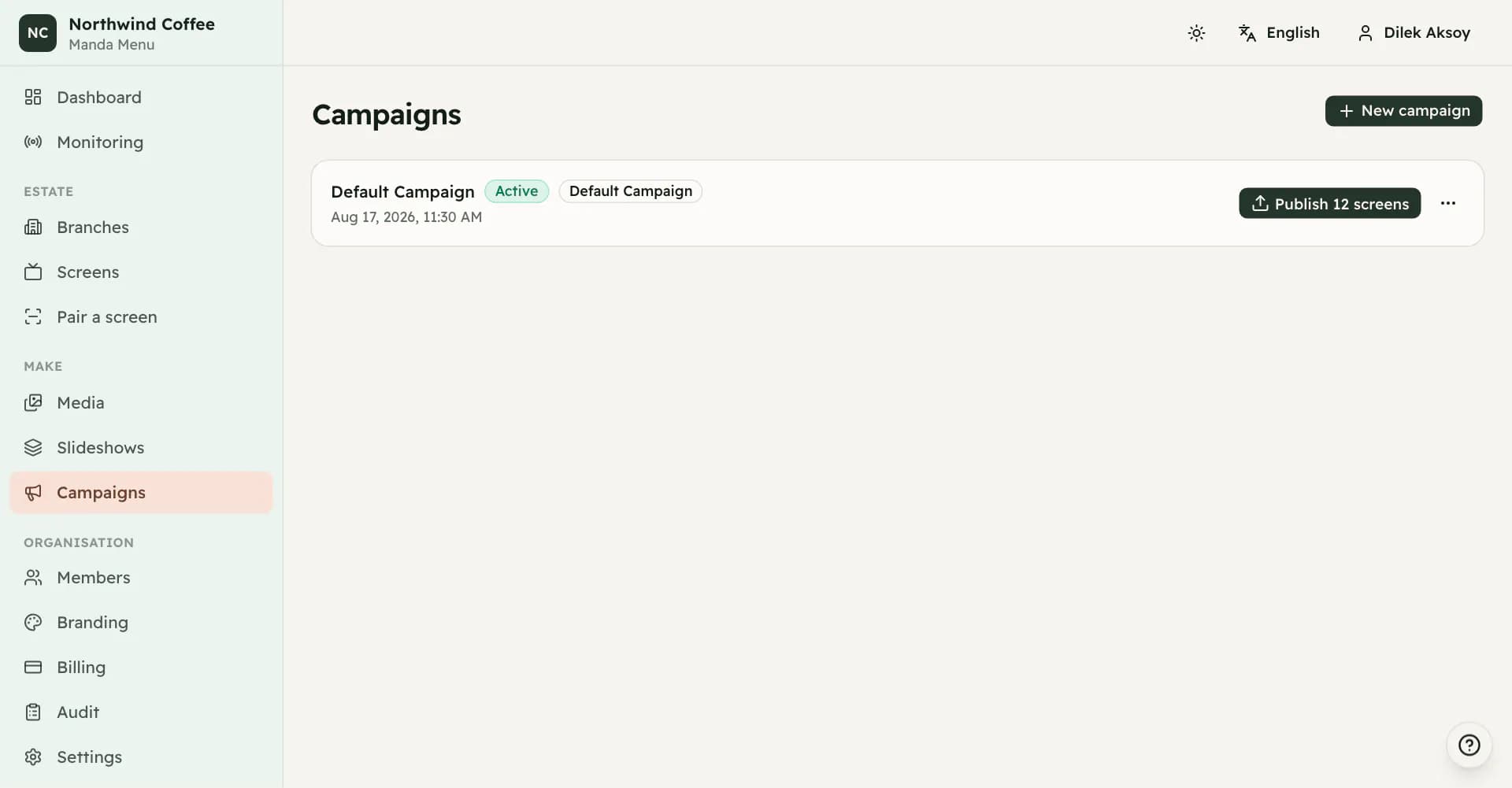Click the Aug 17, 2026, 11:30 AM date
The height and width of the screenshot is (788, 1512).
[x=406, y=217]
